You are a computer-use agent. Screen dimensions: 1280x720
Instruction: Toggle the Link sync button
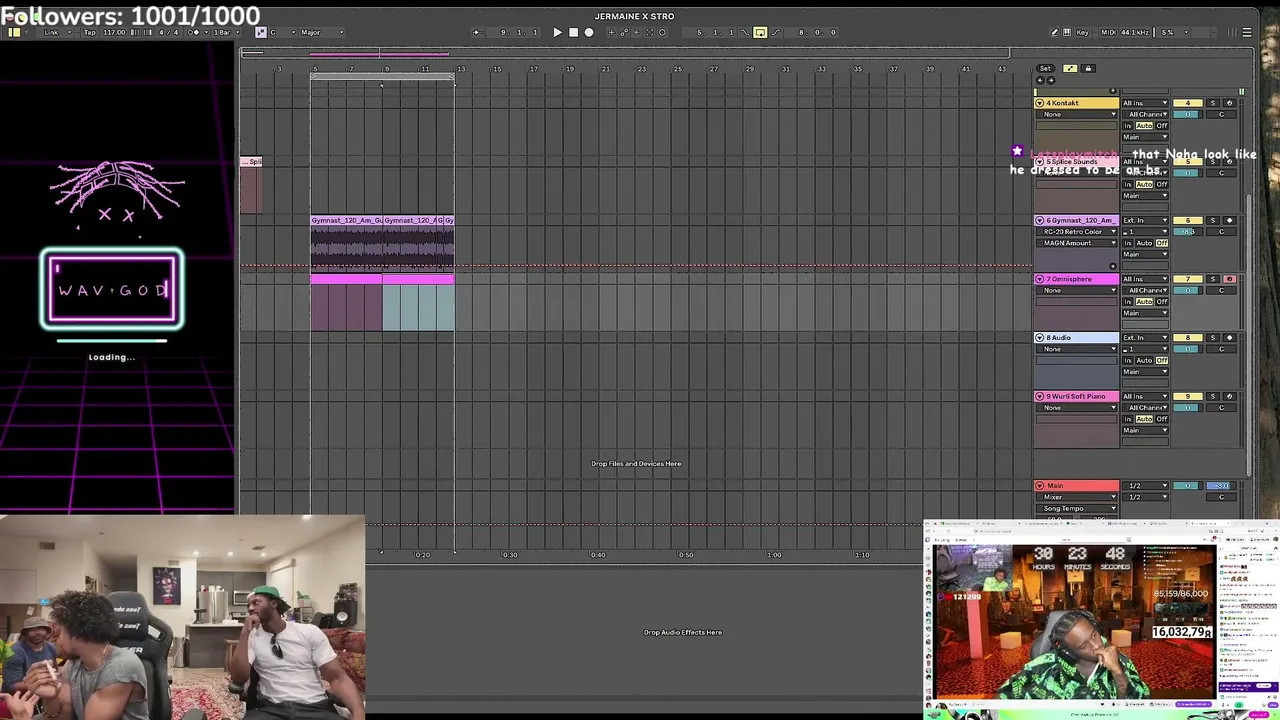coord(52,32)
